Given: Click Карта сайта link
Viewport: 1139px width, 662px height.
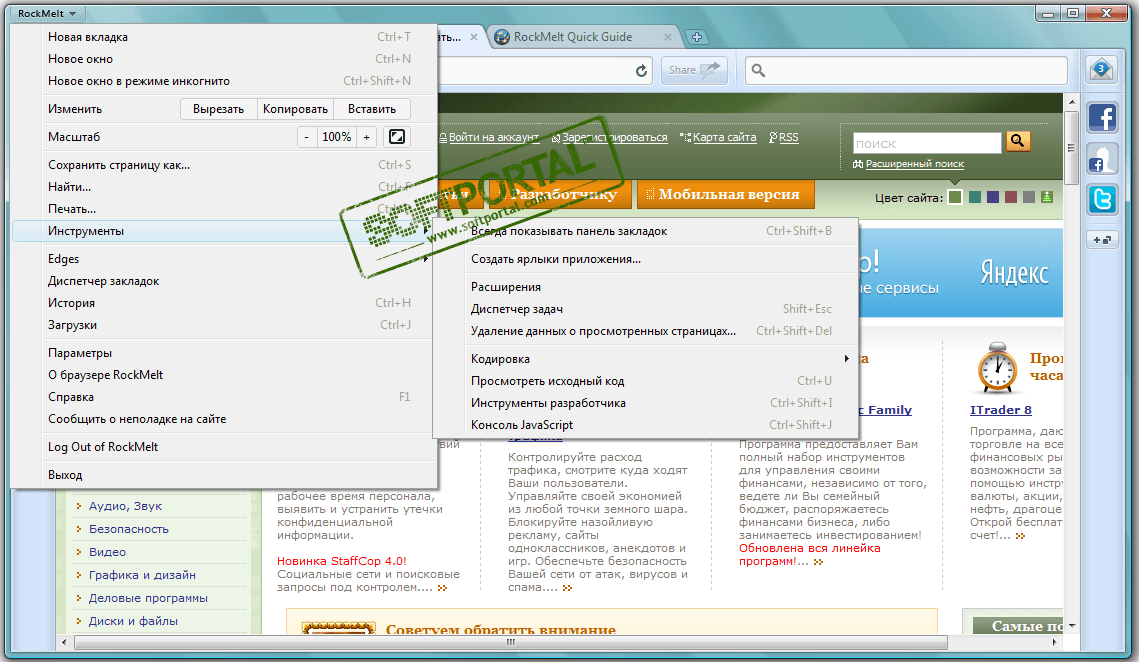Looking at the screenshot, I should [724, 137].
